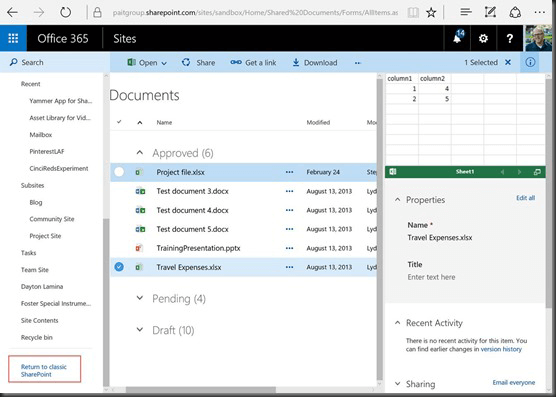Open Recycle bin in left navigation
The height and width of the screenshot is (397, 556).
(37, 337)
